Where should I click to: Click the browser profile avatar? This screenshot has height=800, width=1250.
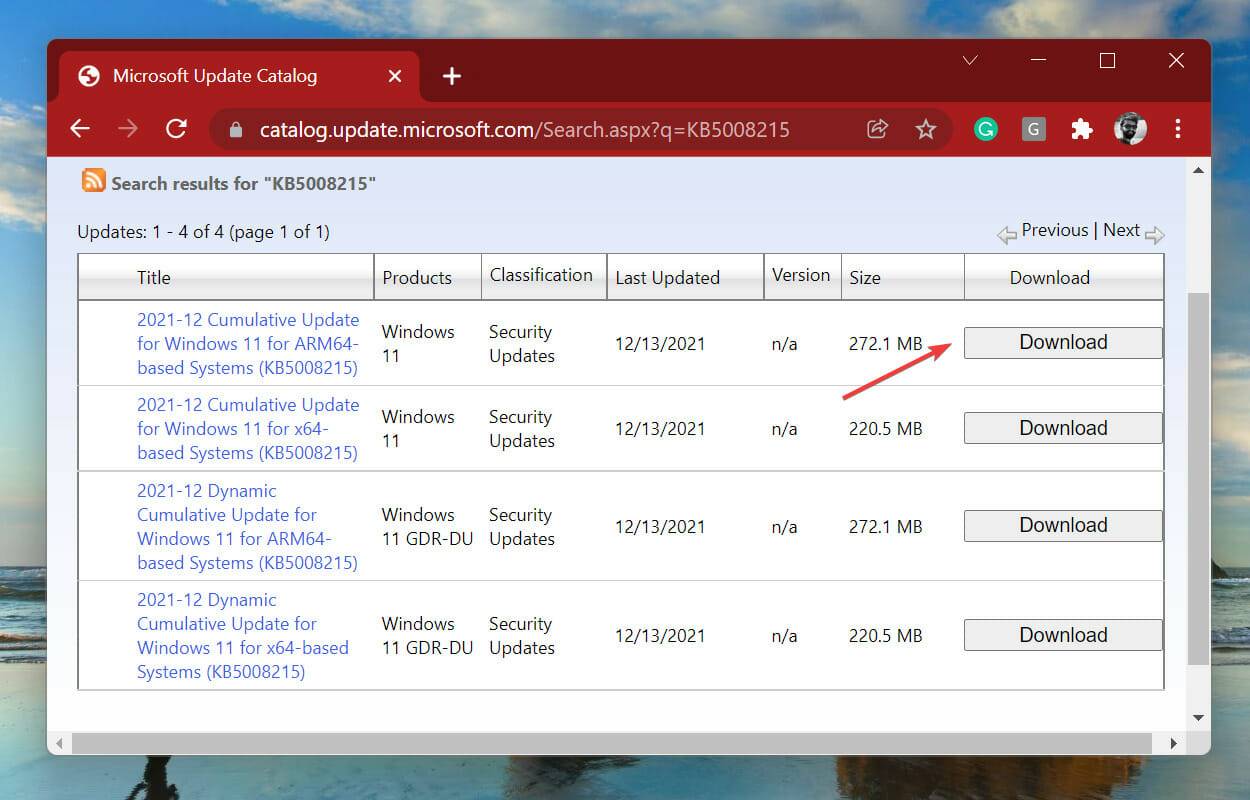pos(1130,128)
